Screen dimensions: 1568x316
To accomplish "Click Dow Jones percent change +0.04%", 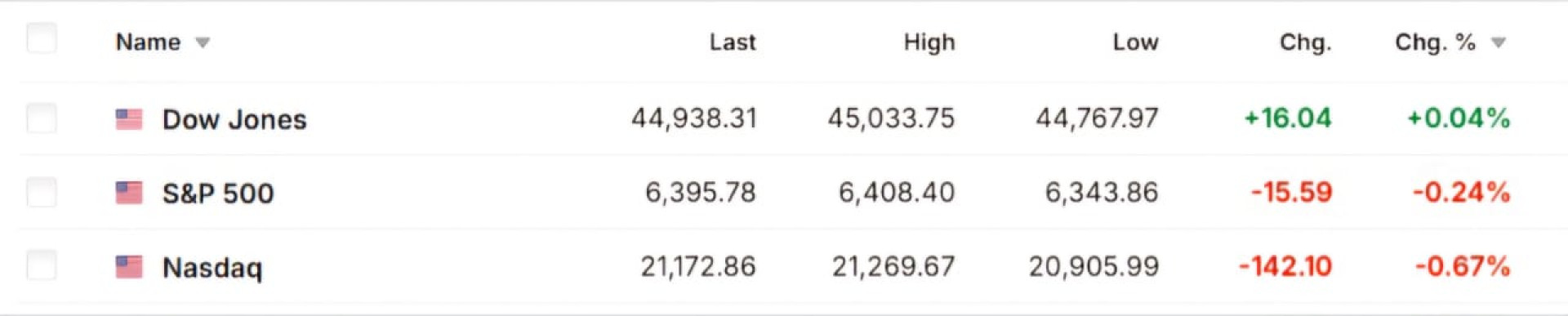I will point(1459,118).
